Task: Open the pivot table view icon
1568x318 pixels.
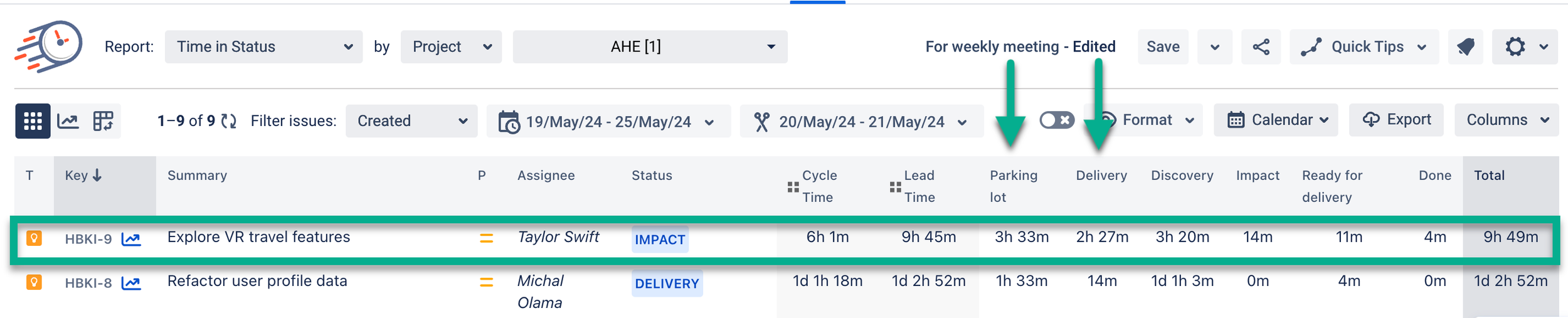Action: [x=103, y=121]
